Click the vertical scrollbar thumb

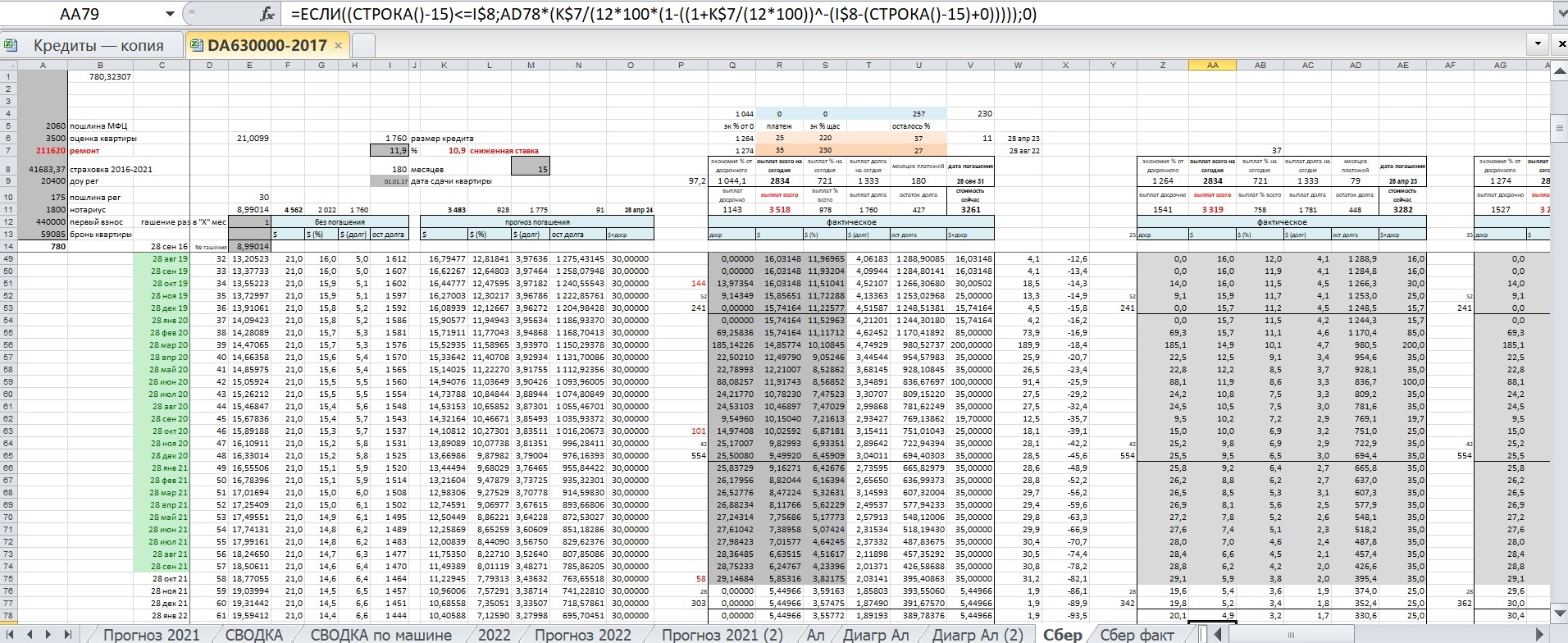pyautogui.click(x=1560, y=128)
